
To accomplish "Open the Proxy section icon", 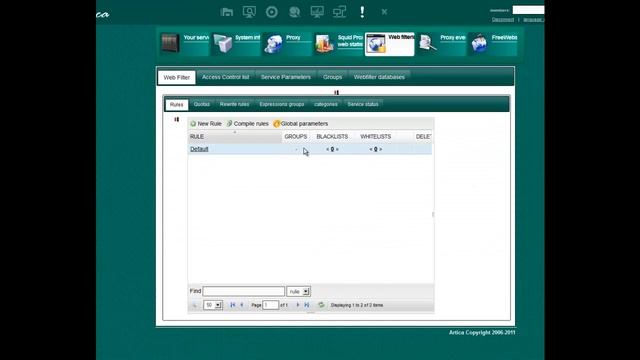I will click(x=273, y=44).
